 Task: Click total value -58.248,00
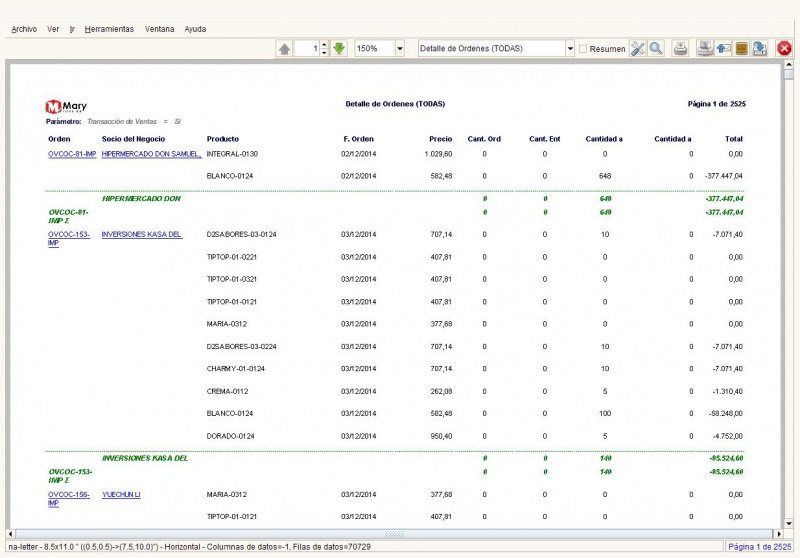[726, 414]
